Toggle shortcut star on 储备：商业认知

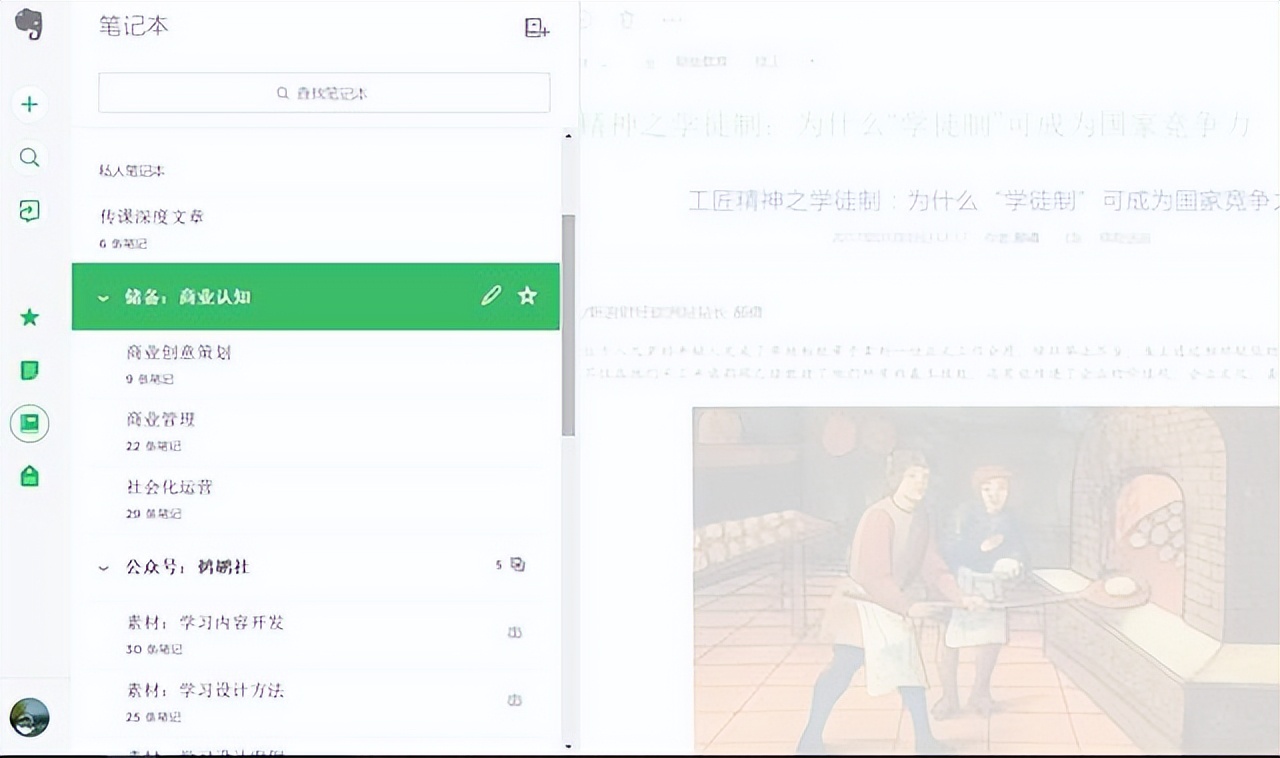coord(527,296)
